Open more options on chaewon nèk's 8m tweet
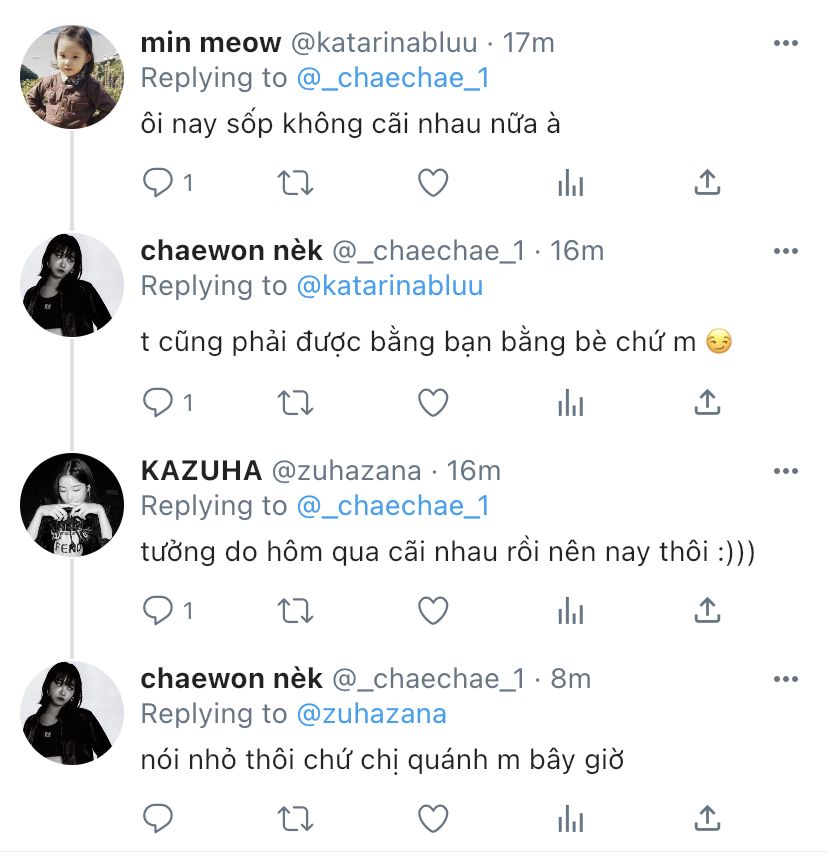The image size is (828, 852). pyautogui.click(x=786, y=679)
